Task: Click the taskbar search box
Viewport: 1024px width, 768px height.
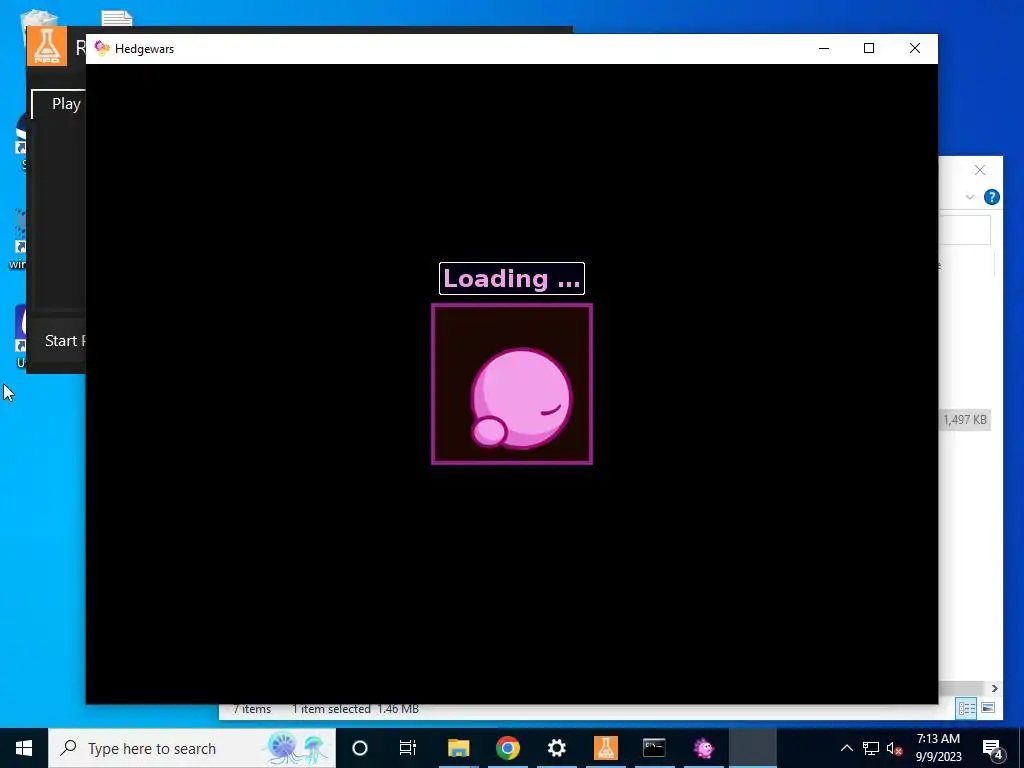Action: click(x=192, y=748)
